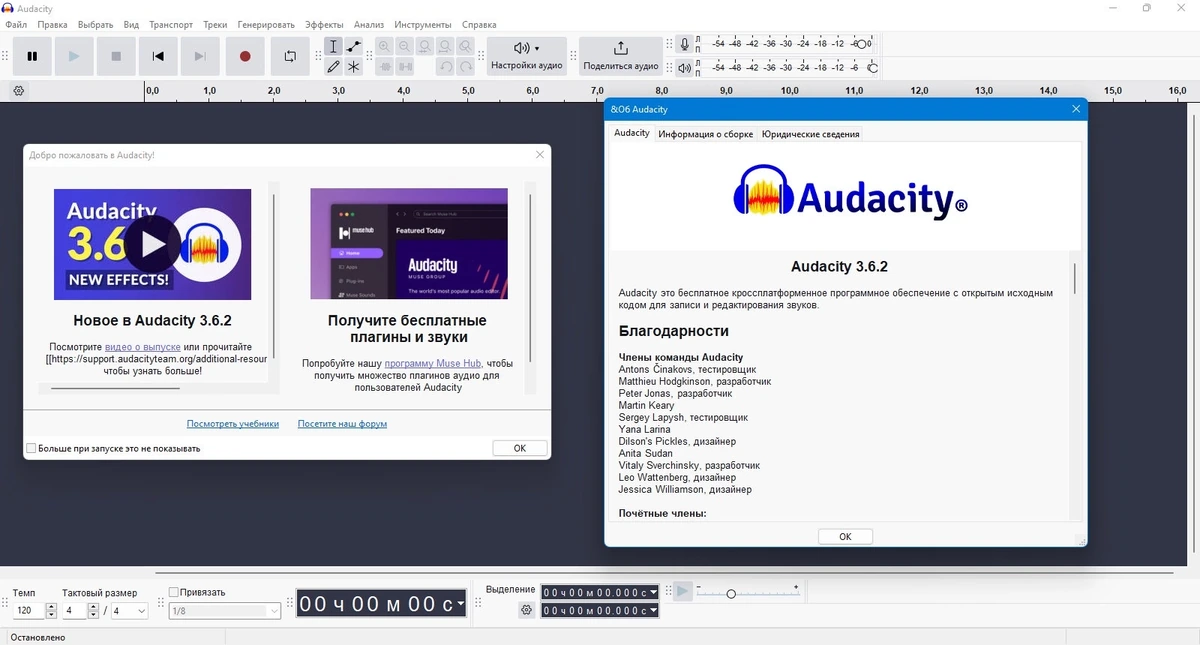
Task: Open the time signature denominator dropdown
Action: click(x=130, y=611)
